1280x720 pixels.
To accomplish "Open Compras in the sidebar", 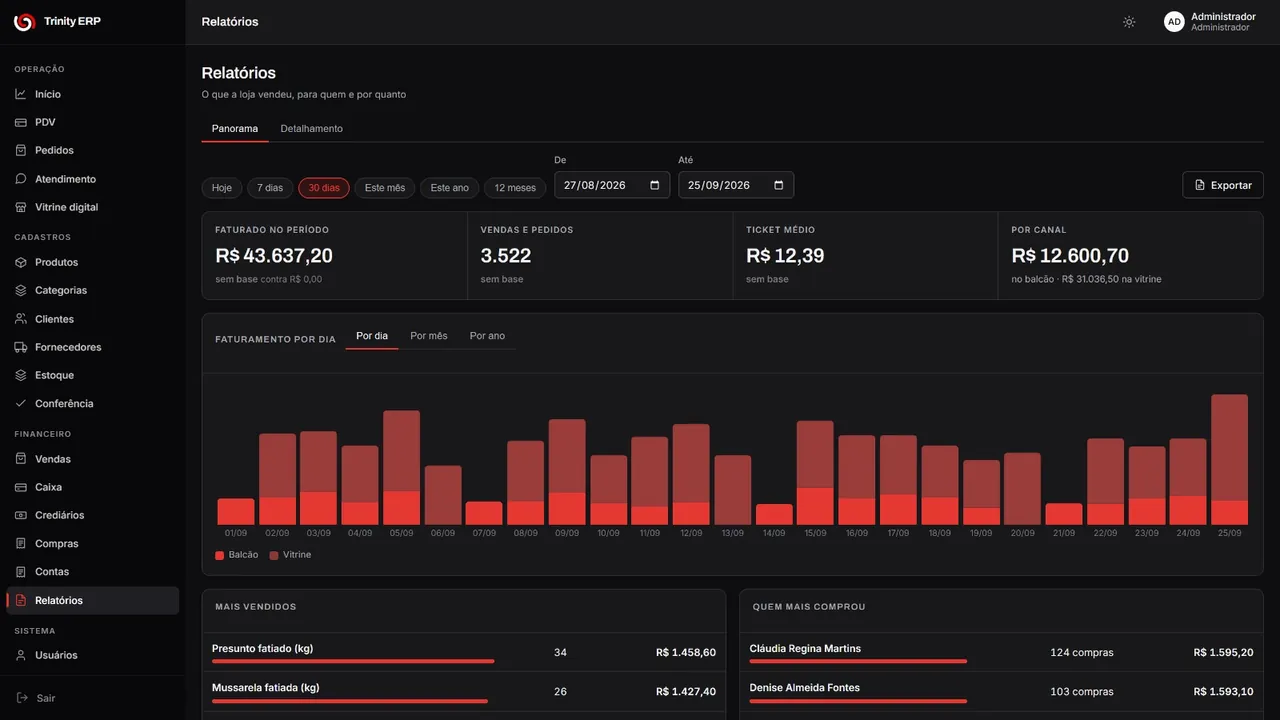I will tap(93, 544).
